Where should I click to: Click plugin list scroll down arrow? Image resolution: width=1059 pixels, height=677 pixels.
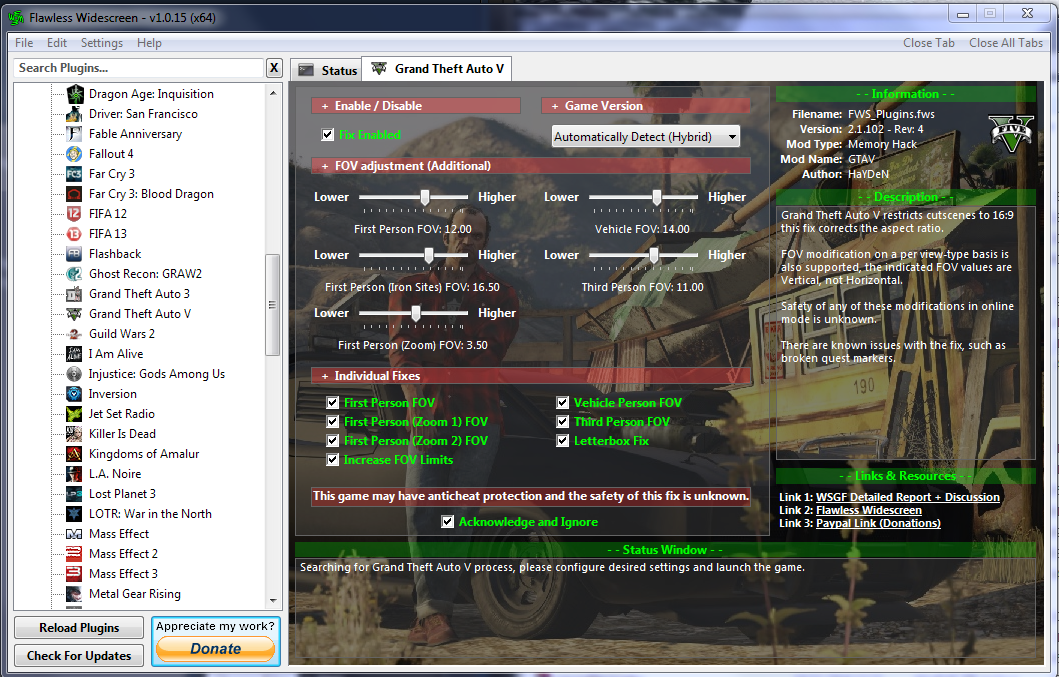pos(273,601)
